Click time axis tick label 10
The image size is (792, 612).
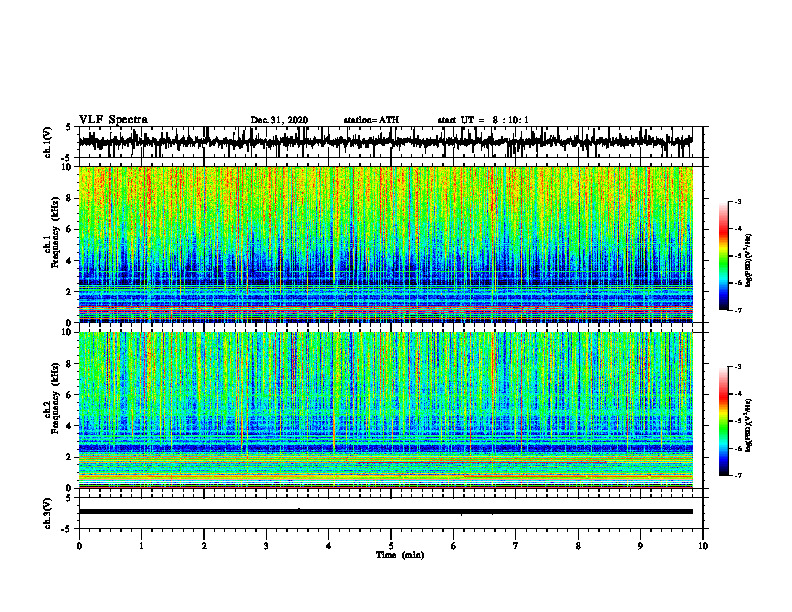point(703,546)
